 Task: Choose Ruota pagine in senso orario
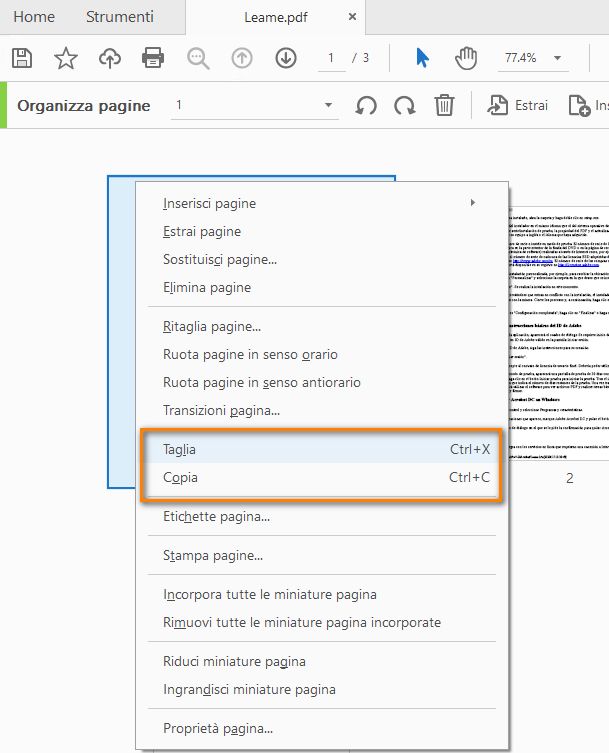[x=322, y=354]
